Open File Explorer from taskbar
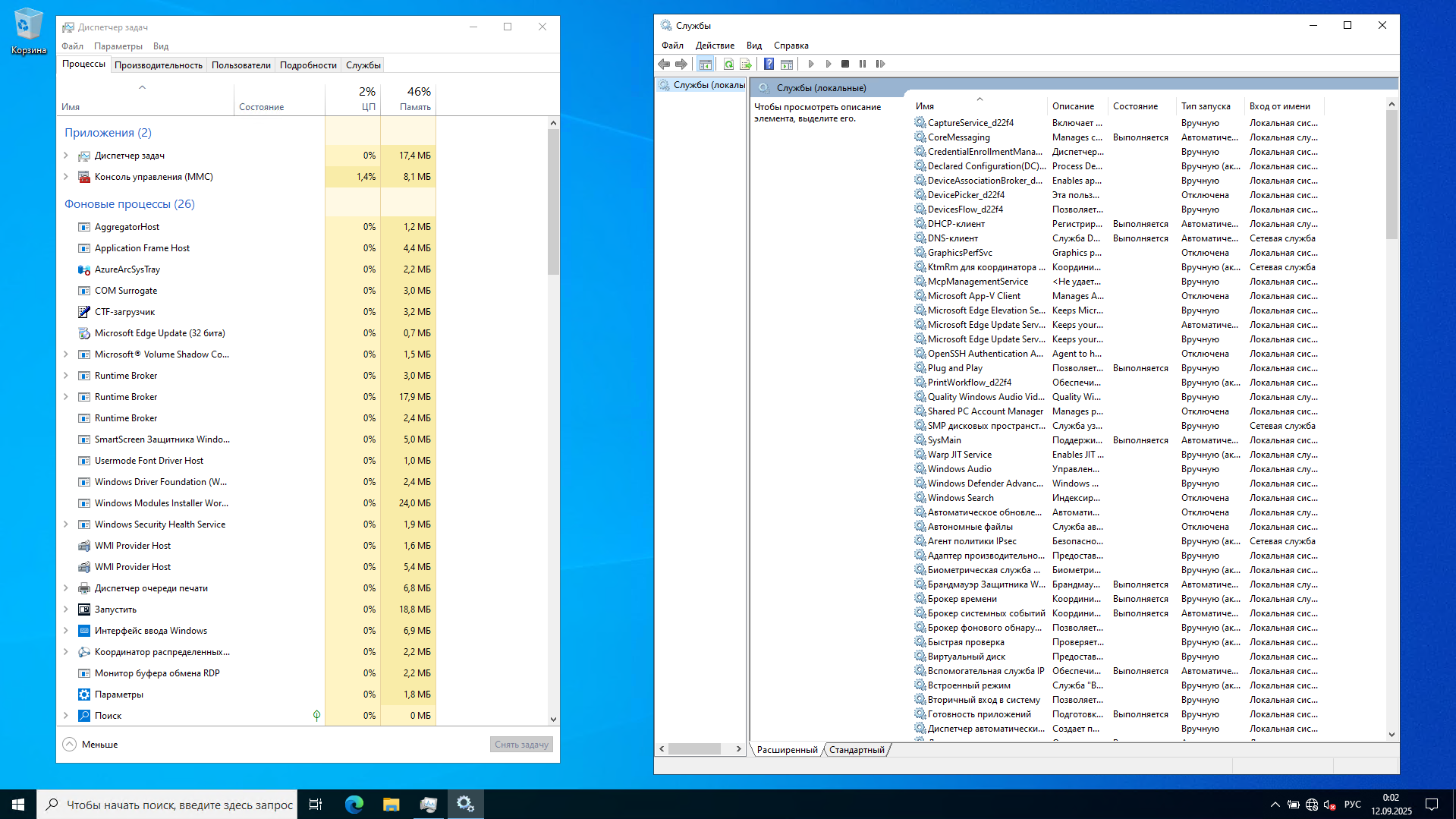 coord(392,805)
